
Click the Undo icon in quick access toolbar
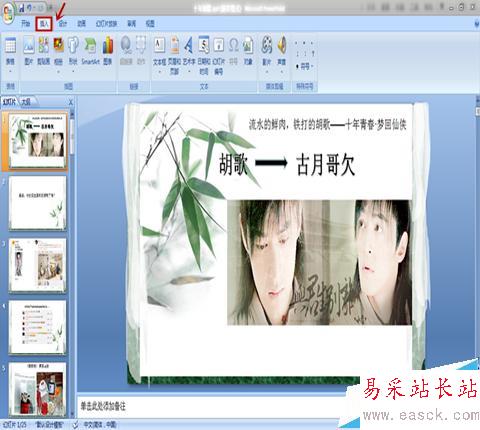click(30, 8)
